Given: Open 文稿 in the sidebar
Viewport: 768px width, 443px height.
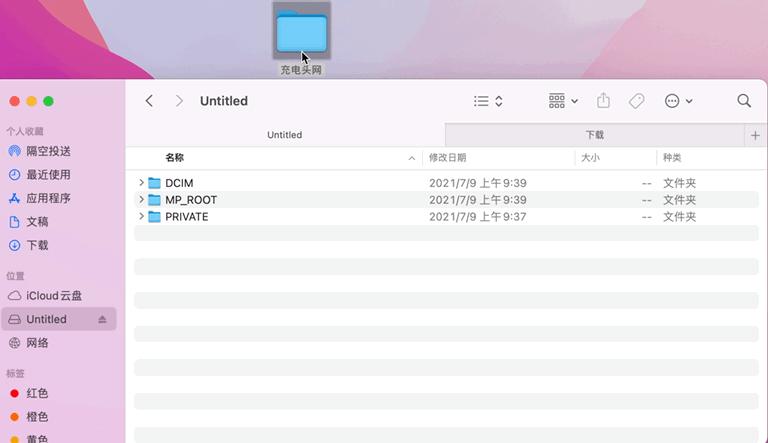Looking at the screenshot, I should [x=37, y=222].
